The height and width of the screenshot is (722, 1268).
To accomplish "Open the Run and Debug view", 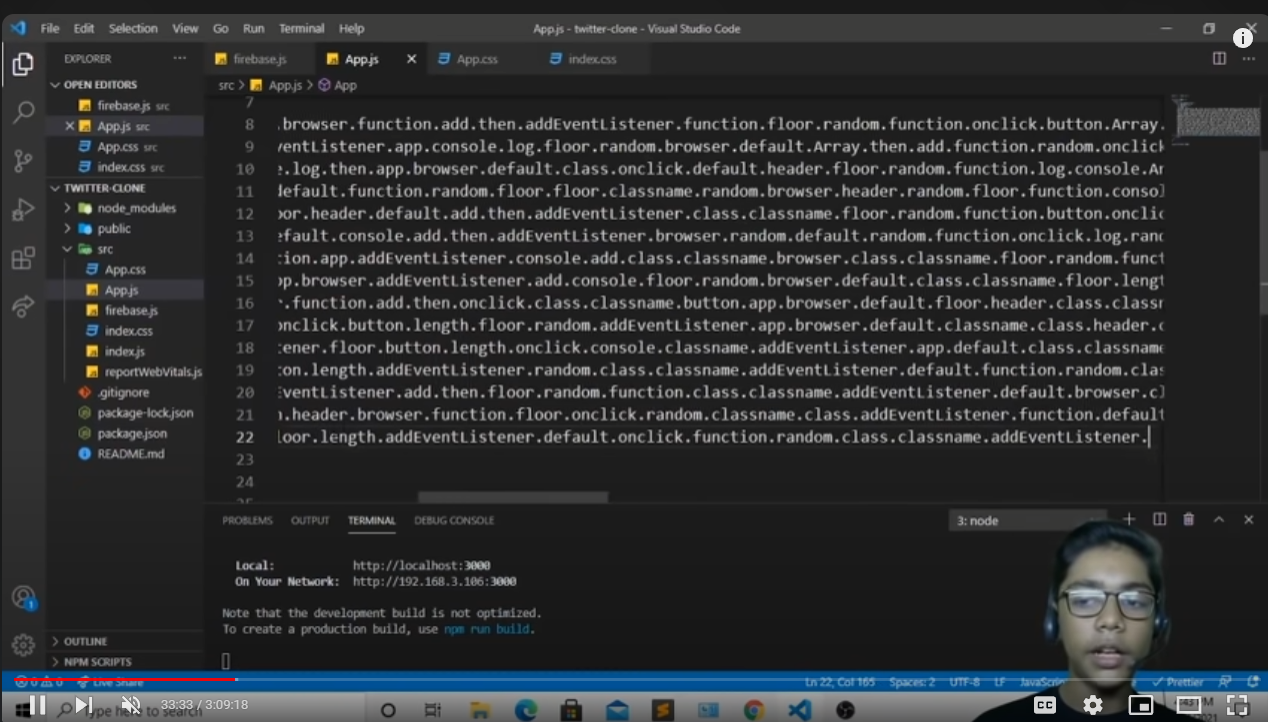I will [x=23, y=210].
